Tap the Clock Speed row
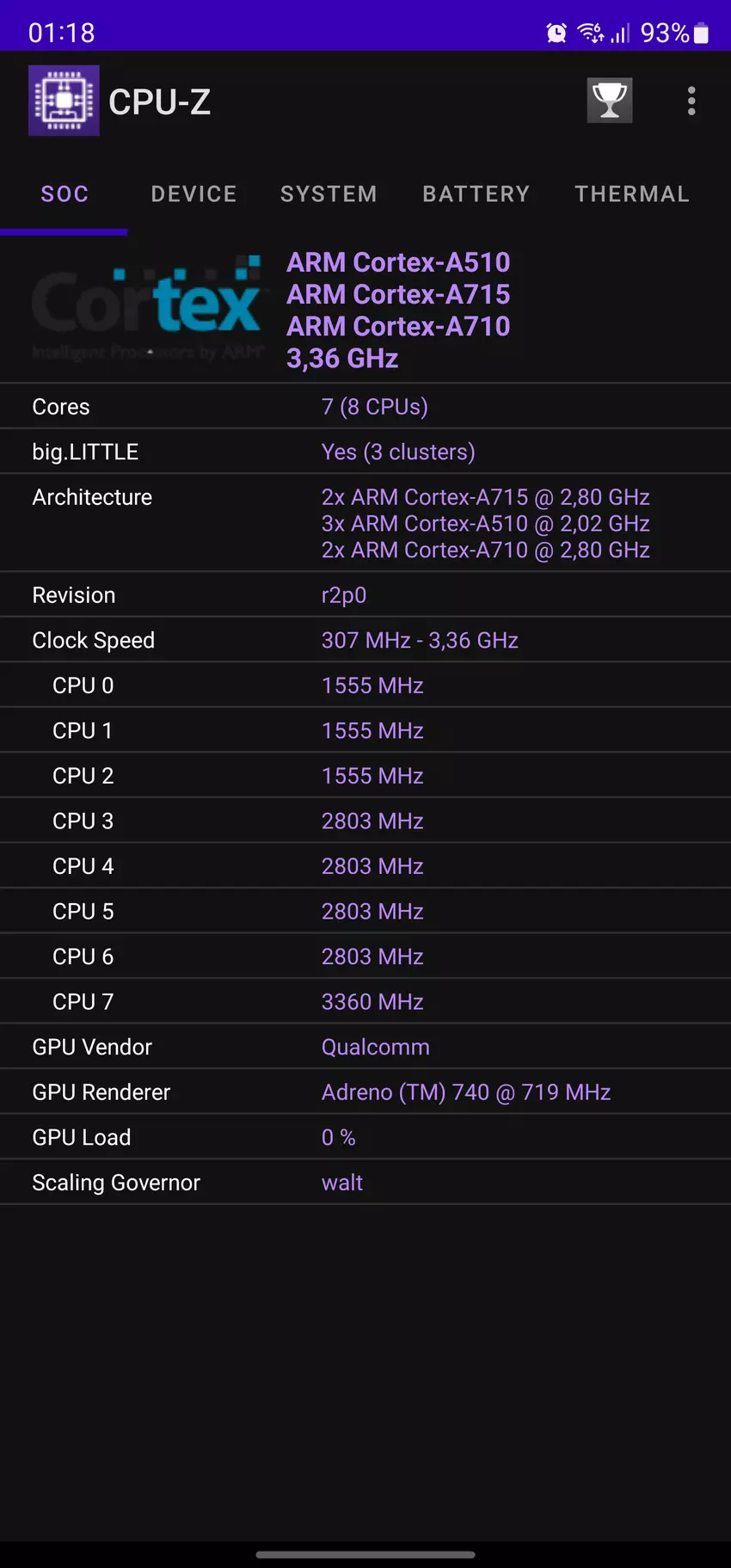Image resolution: width=731 pixels, height=1568 pixels. pyautogui.click(x=365, y=641)
